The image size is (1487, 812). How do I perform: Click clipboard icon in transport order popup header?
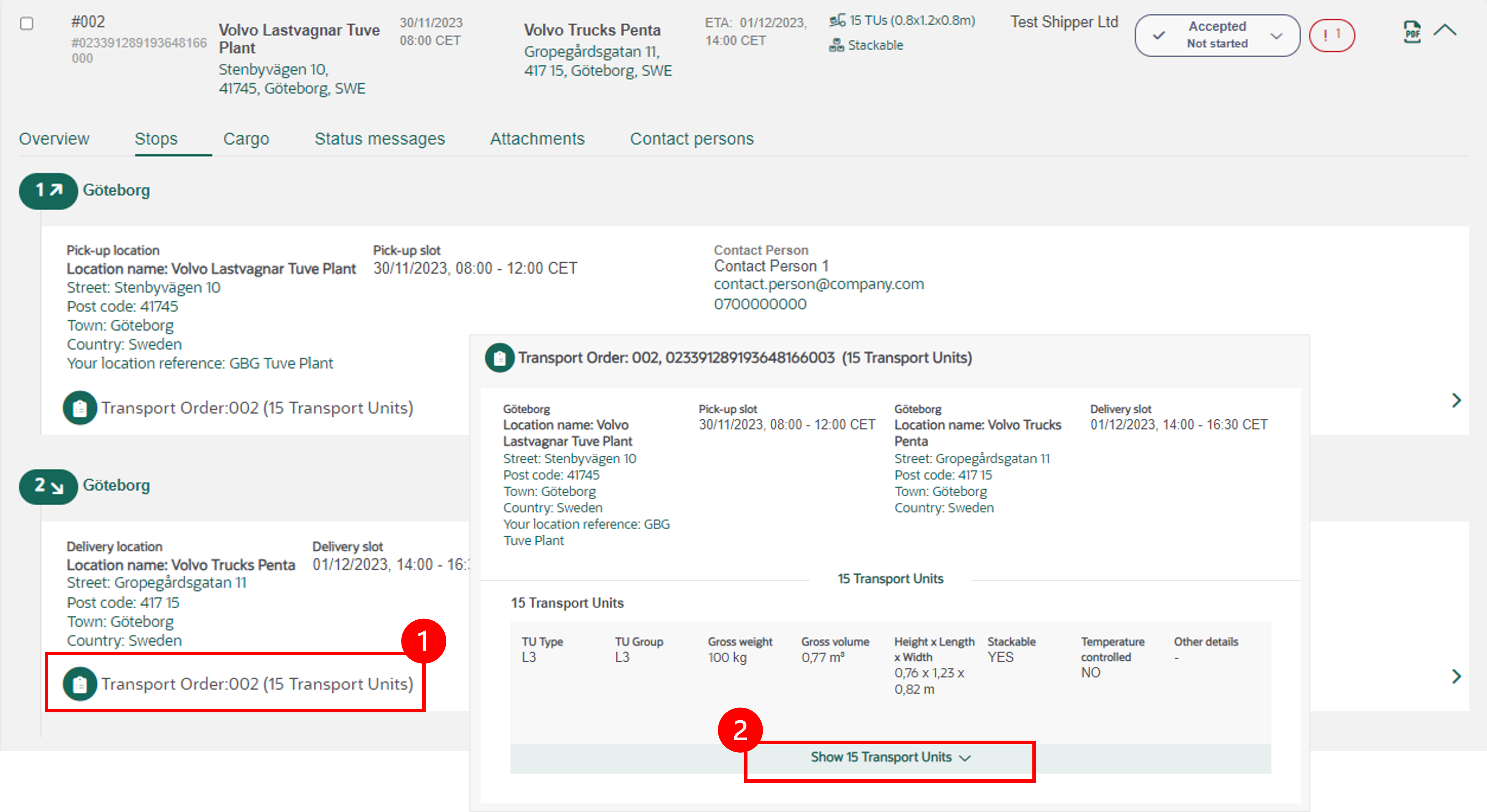coord(499,358)
